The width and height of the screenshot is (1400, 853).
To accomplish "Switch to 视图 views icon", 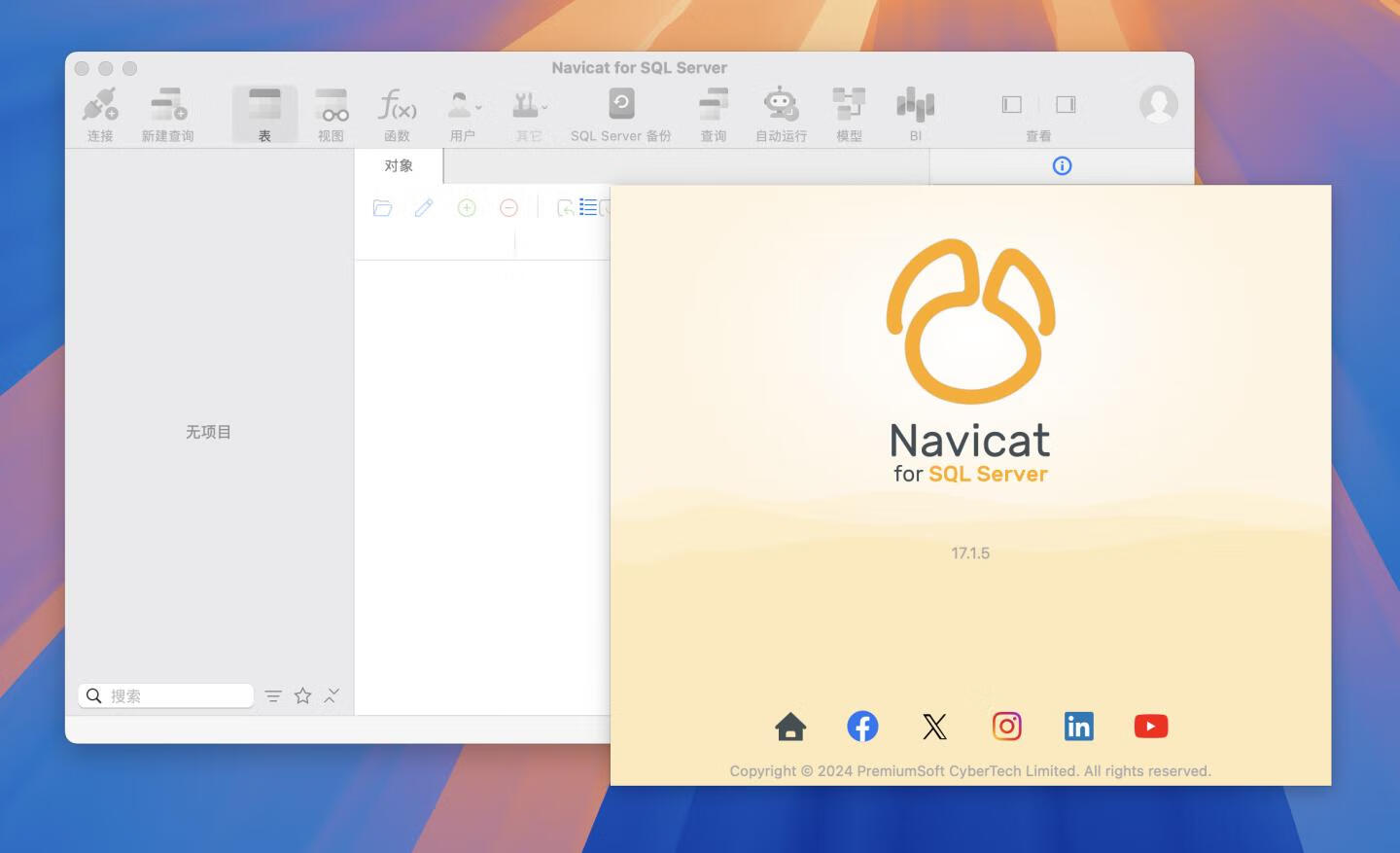I will [x=331, y=104].
